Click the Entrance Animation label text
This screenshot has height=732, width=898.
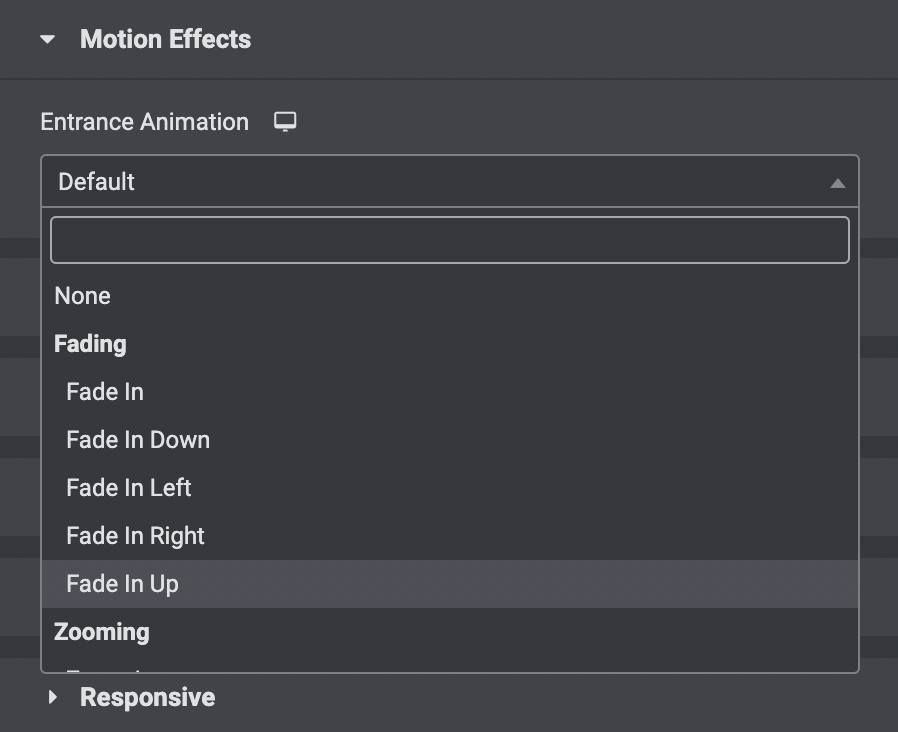144,122
